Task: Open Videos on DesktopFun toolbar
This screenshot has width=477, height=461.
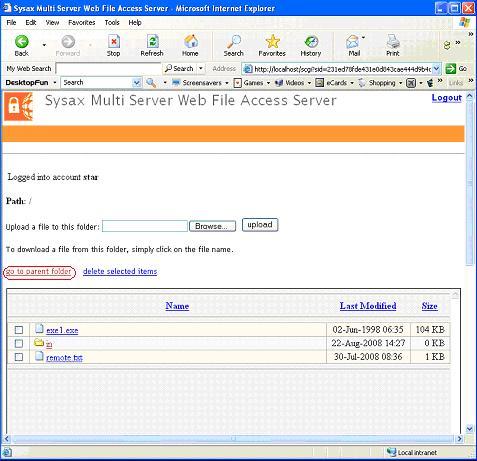Action: click(294, 83)
